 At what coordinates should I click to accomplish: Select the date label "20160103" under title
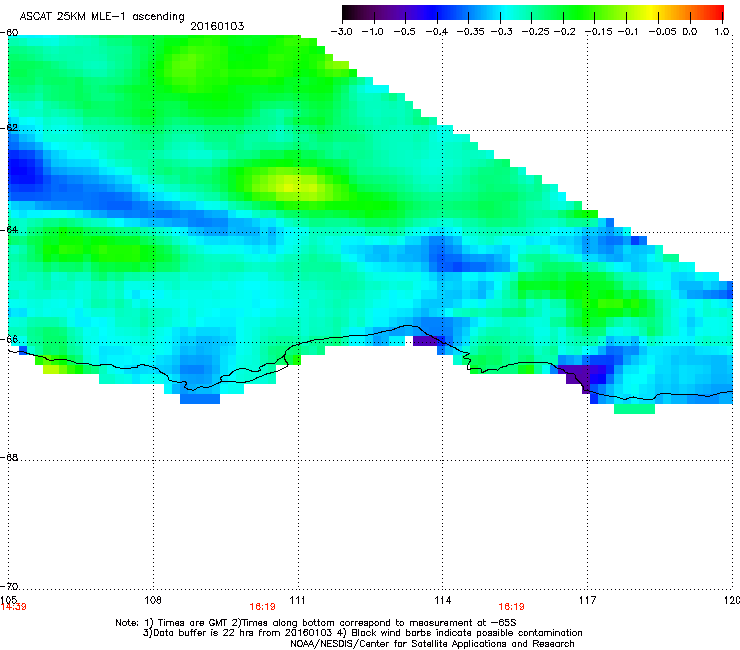coord(217,26)
